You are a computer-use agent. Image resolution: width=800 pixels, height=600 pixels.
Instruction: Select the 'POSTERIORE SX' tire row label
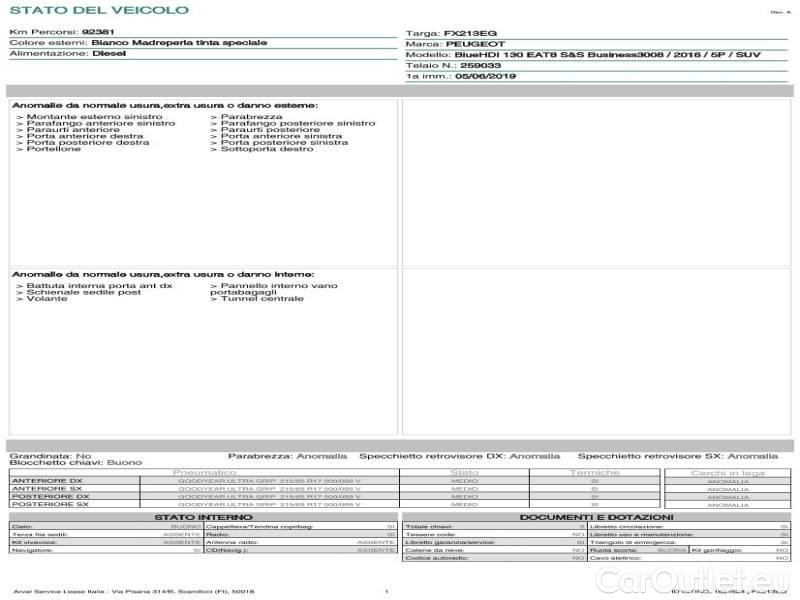point(50,504)
